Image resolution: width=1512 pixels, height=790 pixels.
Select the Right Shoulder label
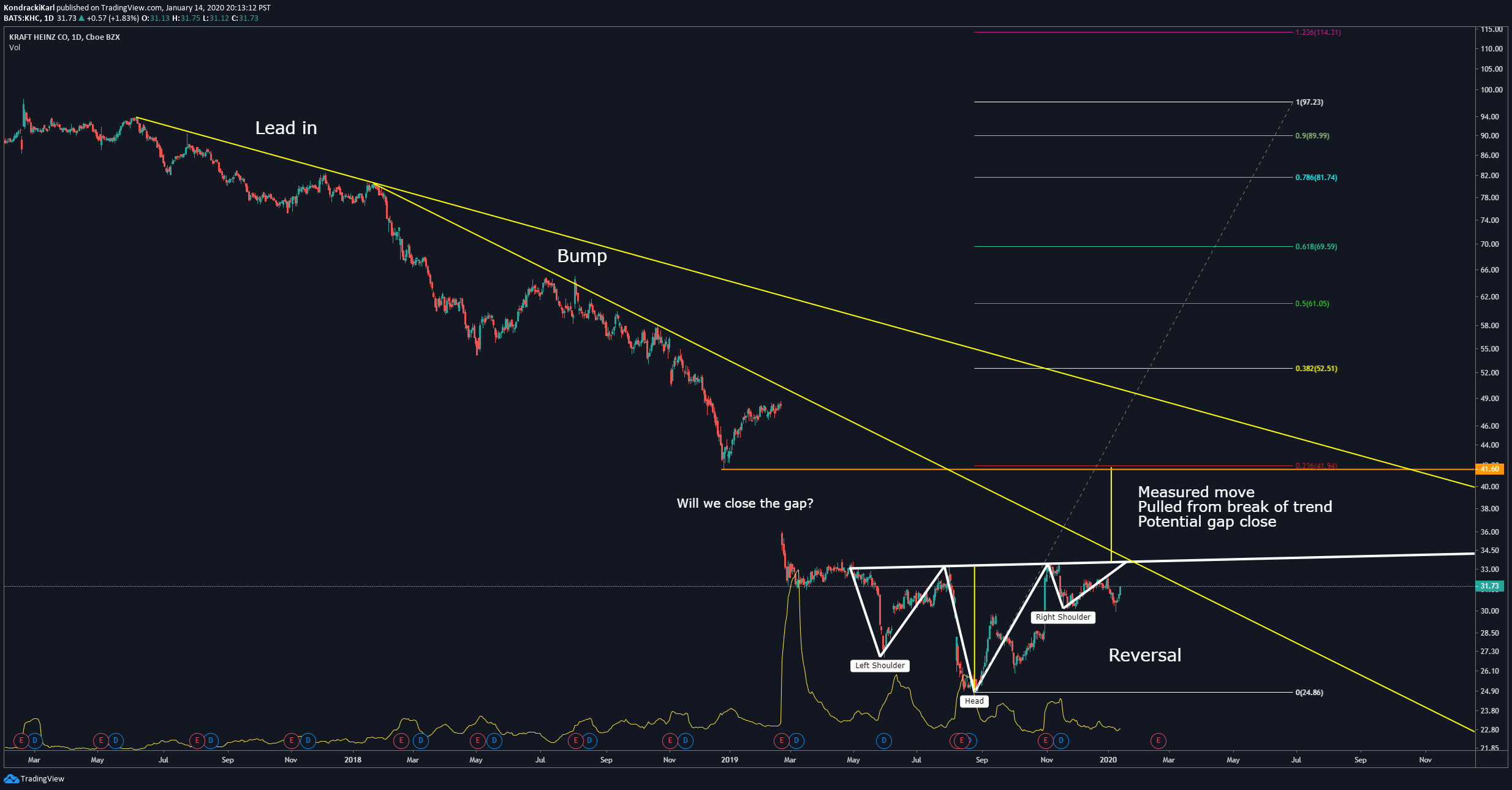(x=1063, y=617)
